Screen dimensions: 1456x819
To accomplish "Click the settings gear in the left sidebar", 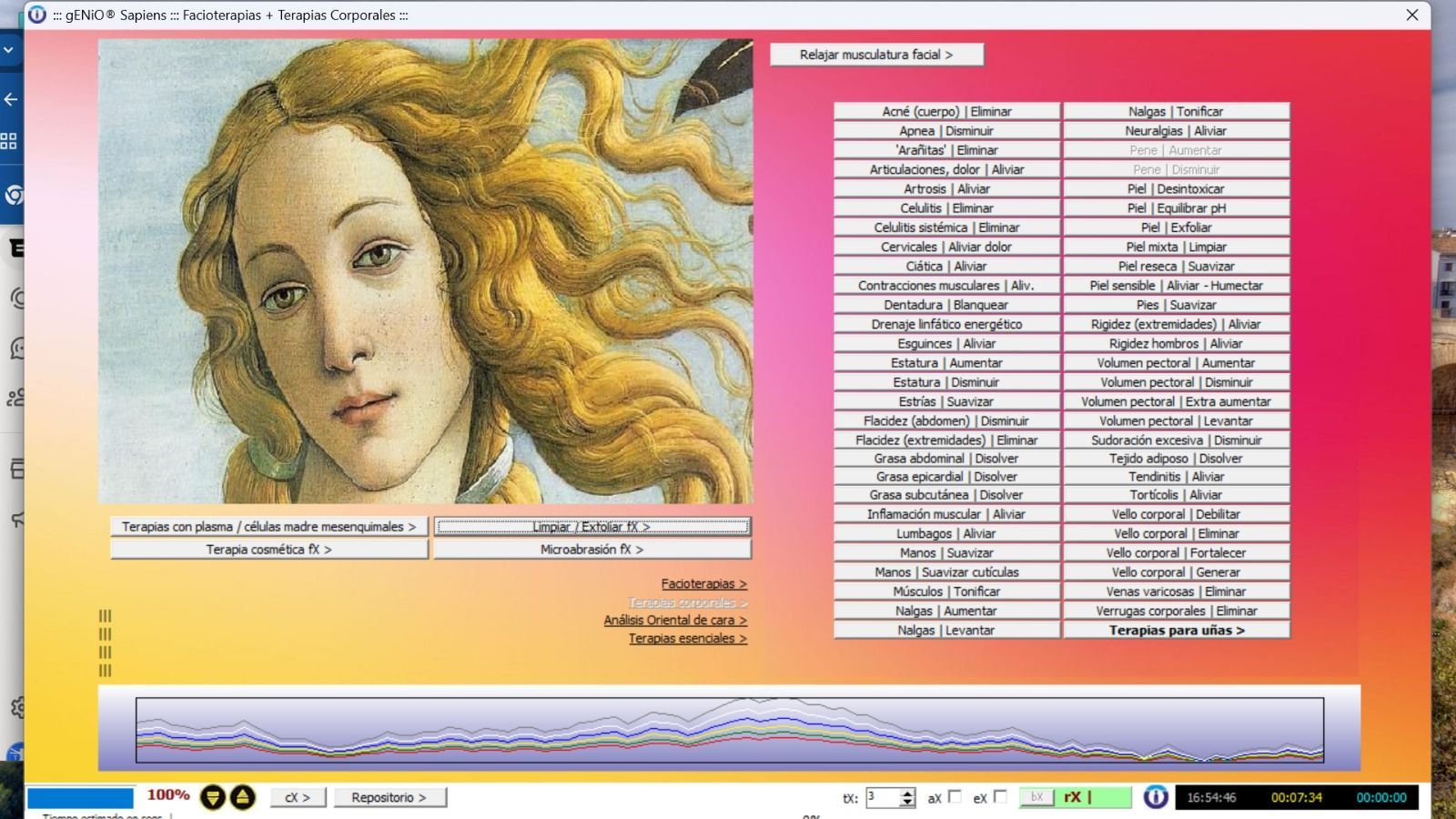I will (16, 707).
